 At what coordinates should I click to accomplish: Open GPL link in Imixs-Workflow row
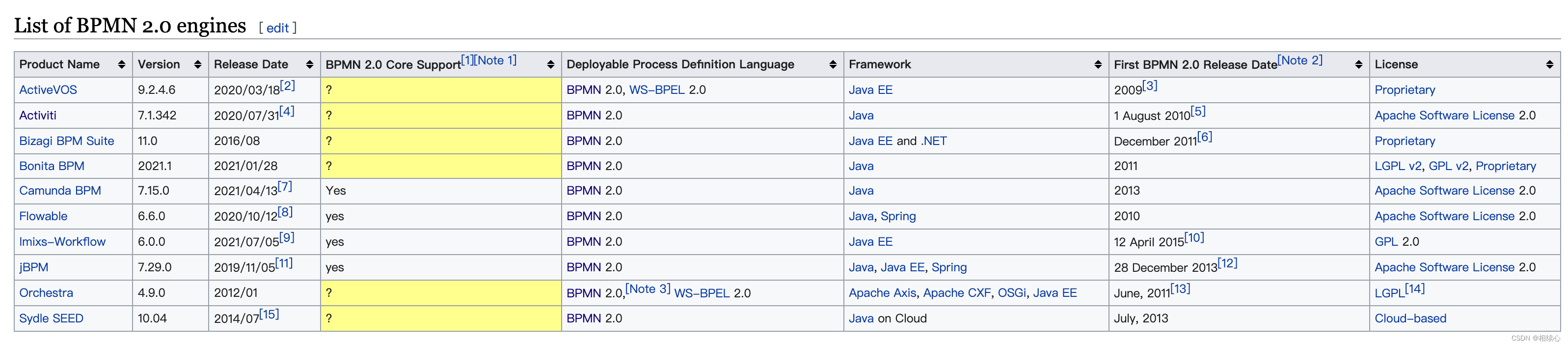coord(1386,242)
